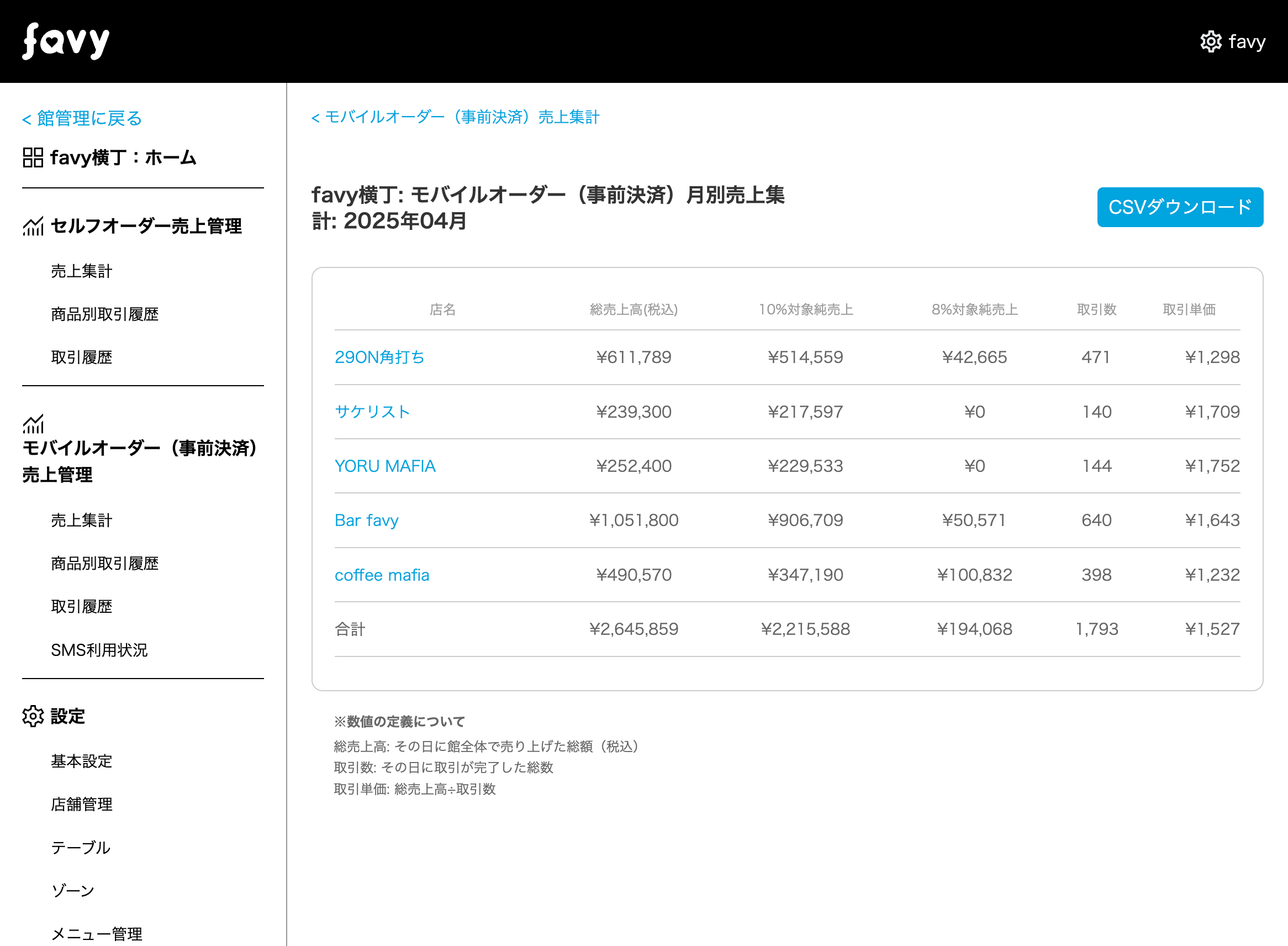This screenshot has width=1288, height=946.
Task: Click the 取引単価: 総売上高÷取引数 definition line
Action: pos(414,789)
